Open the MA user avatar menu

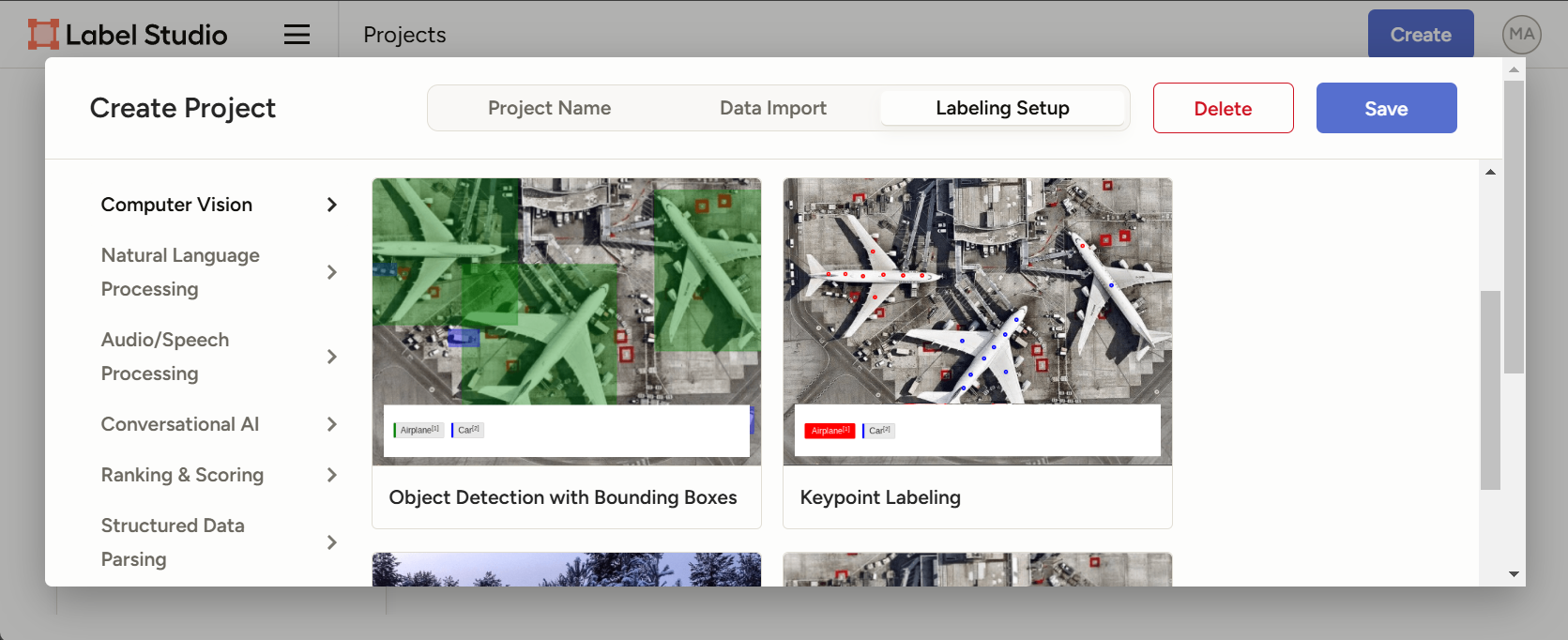pos(1521,35)
